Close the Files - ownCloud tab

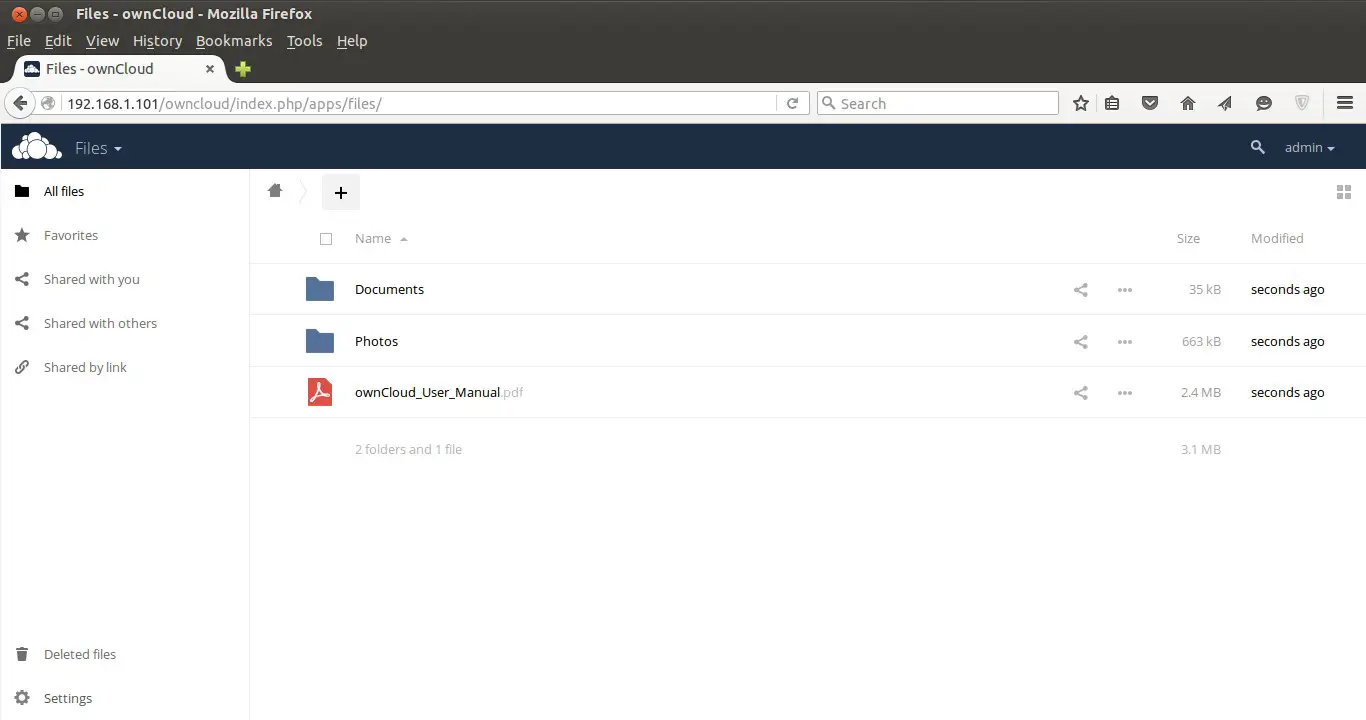pos(210,69)
